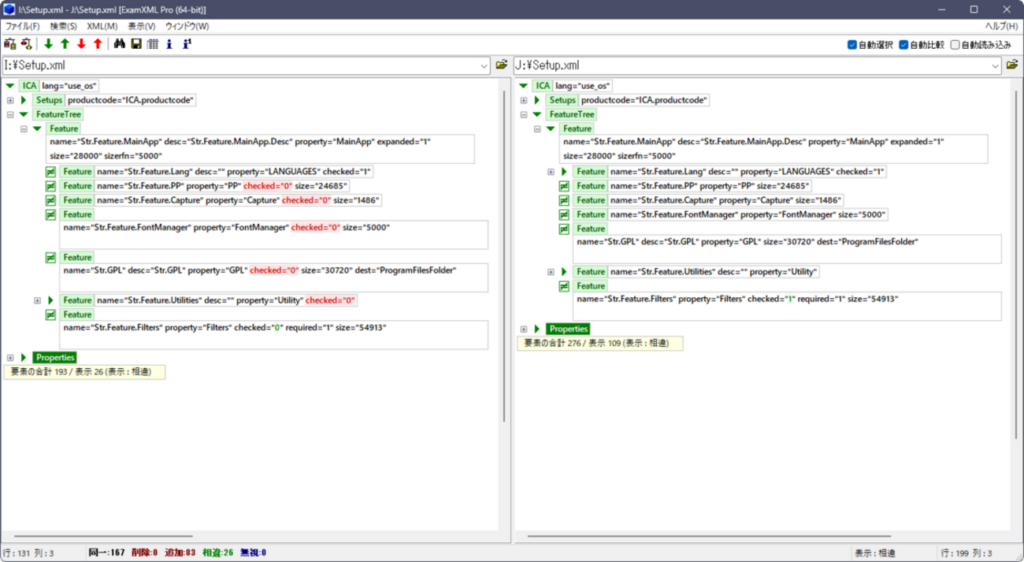Image resolution: width=1024 pixels, height=562 pixels.
Task: Open the XML(M) menu
Action: (103, 26)
